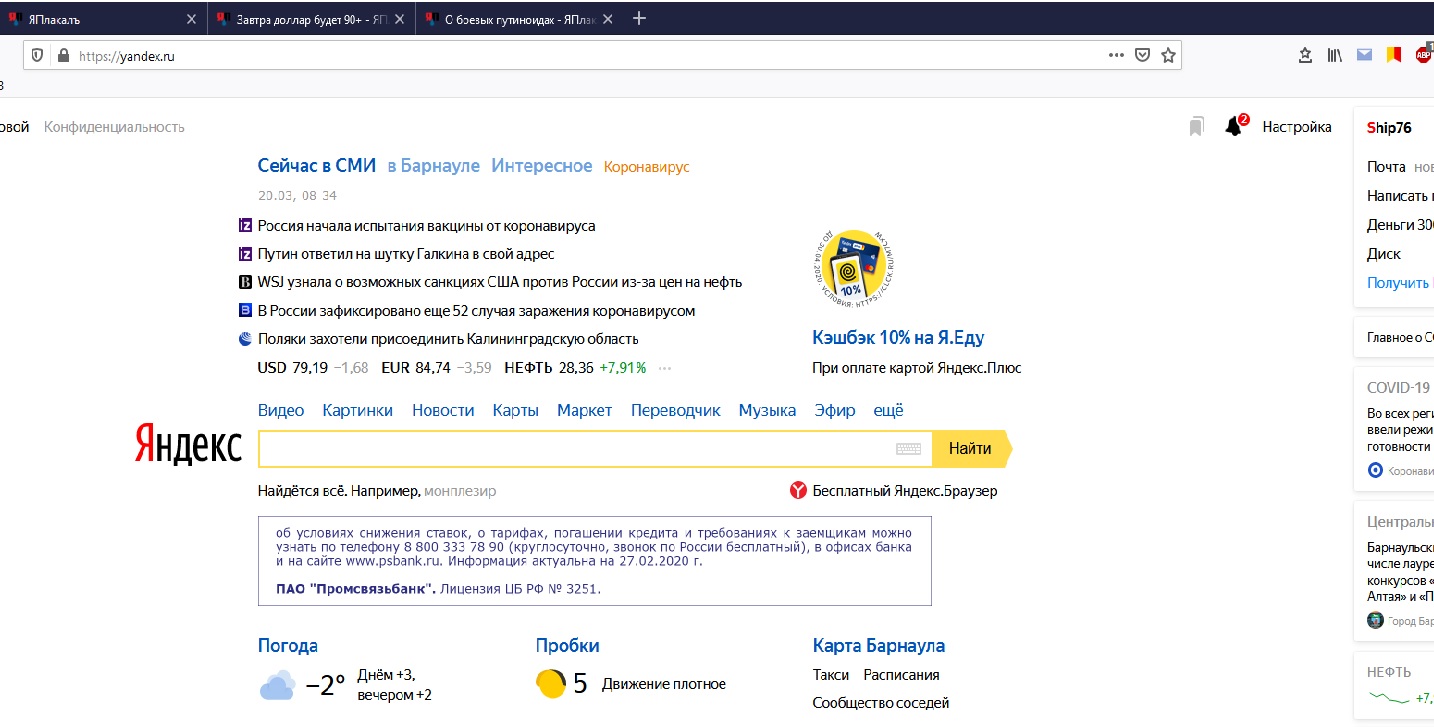Click the yellow Найти search button
The height and width of the screenshot is (727, 1434).
coord(970,449)
